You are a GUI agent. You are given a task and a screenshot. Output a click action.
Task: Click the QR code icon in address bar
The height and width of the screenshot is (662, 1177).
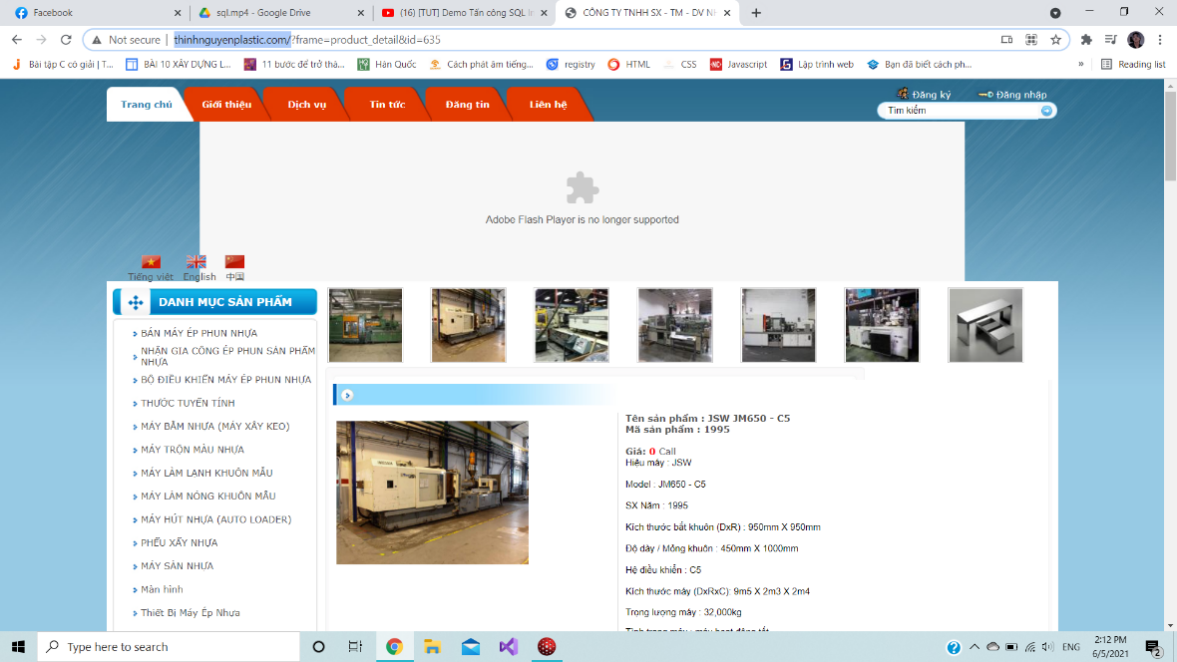pos(1031,40)
